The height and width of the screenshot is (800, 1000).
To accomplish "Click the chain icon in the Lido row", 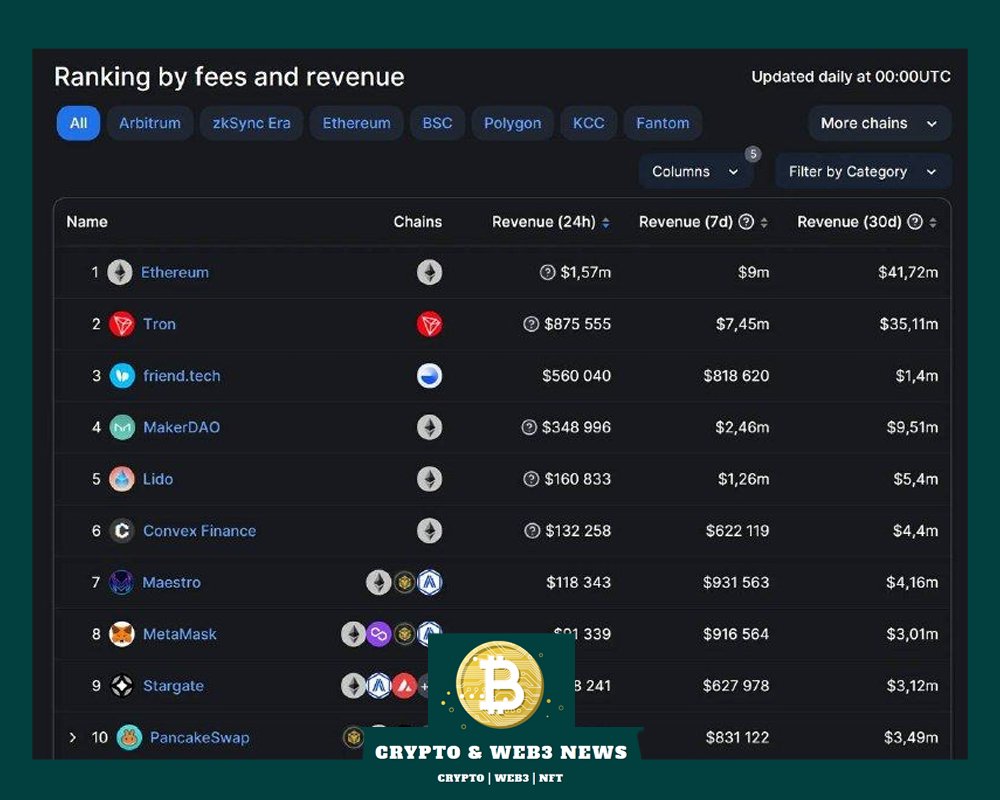I will pos(429,479).
